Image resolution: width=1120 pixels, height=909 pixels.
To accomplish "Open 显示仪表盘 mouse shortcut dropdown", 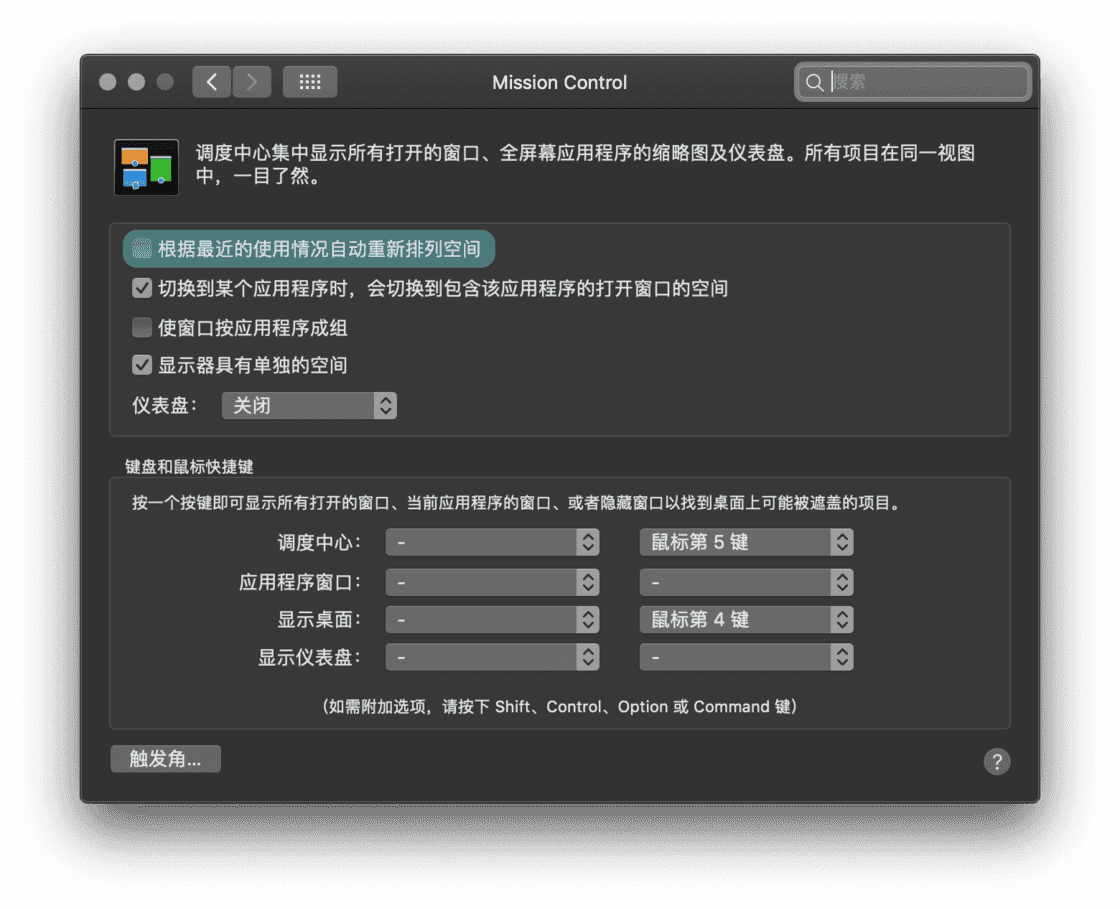I will coord(746,657).
